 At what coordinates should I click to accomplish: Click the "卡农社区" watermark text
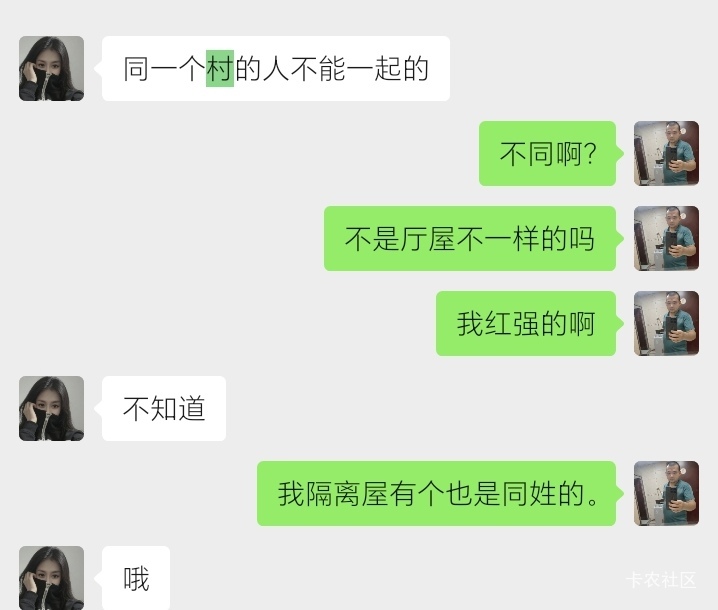(x=661, y=580)
